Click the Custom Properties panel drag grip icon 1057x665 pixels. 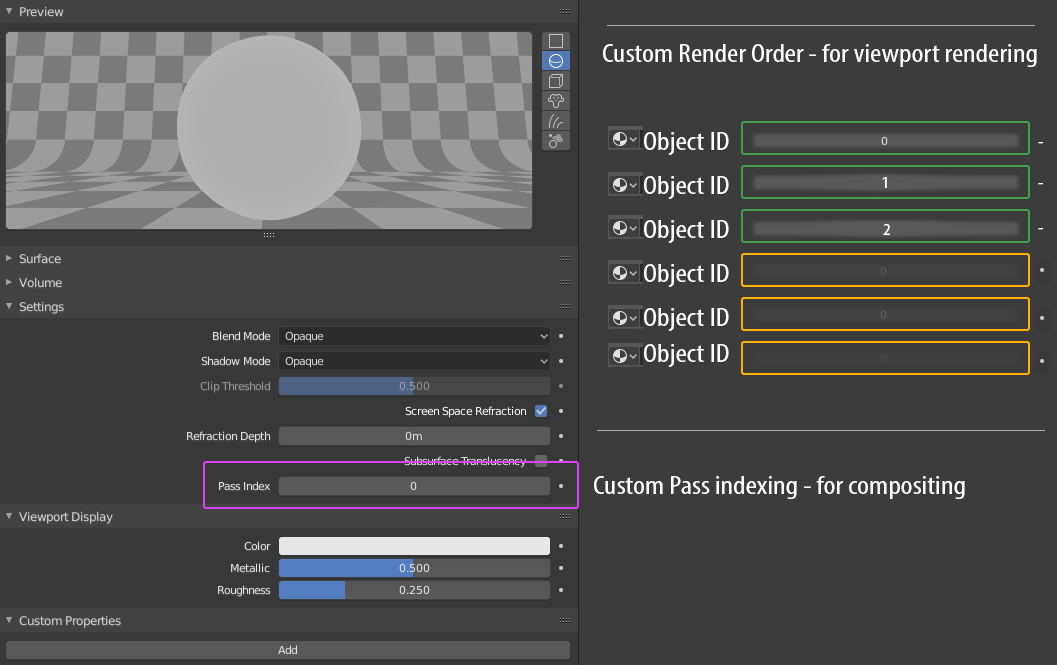click(x=565, y=620)
